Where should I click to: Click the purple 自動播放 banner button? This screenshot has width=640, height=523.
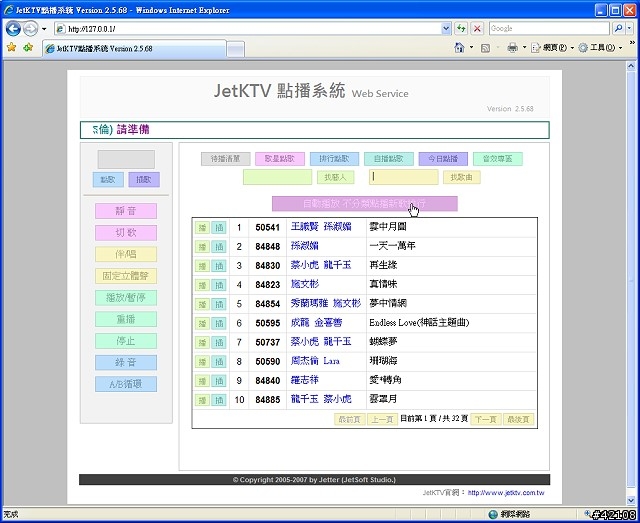pyautogui.click(x=364, y=204)
